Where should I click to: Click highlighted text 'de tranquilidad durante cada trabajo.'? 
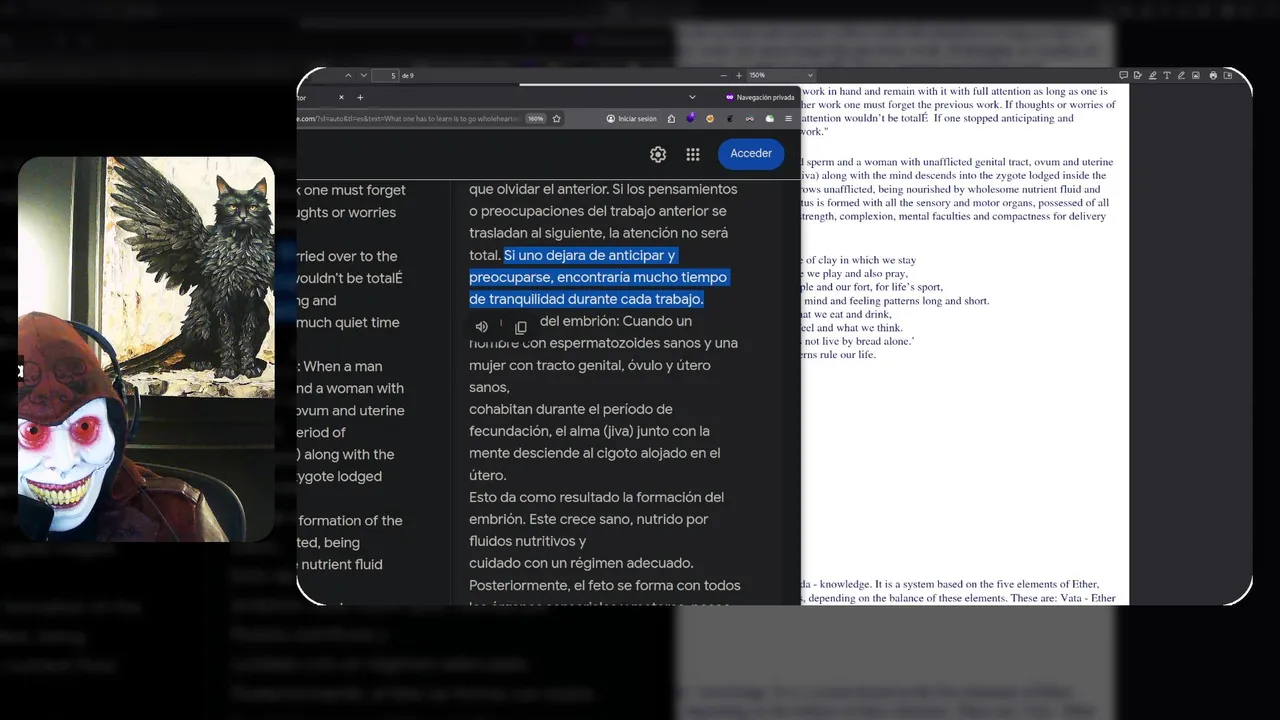point(587,299)
